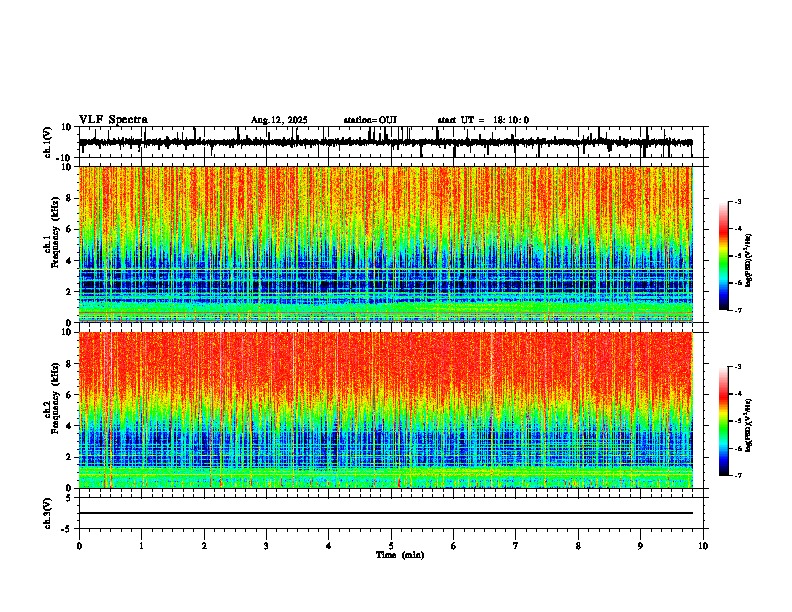Click the '1' minute tick label
Image resolution: width=792 pixels, height=612 pixels.
(141, 546)
